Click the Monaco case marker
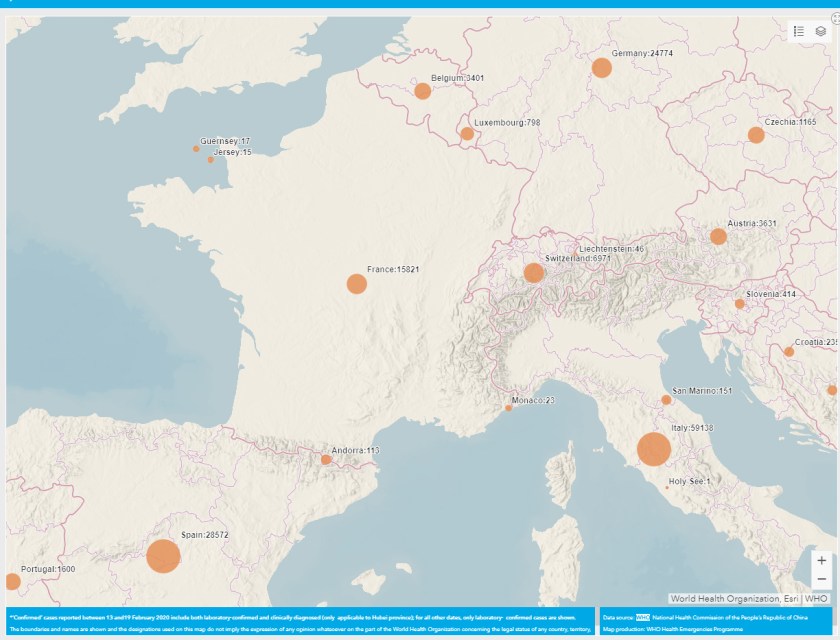Image resolution: width=840 pixels, height=640 pixels. pyautogui.click(x=508, y=408)
